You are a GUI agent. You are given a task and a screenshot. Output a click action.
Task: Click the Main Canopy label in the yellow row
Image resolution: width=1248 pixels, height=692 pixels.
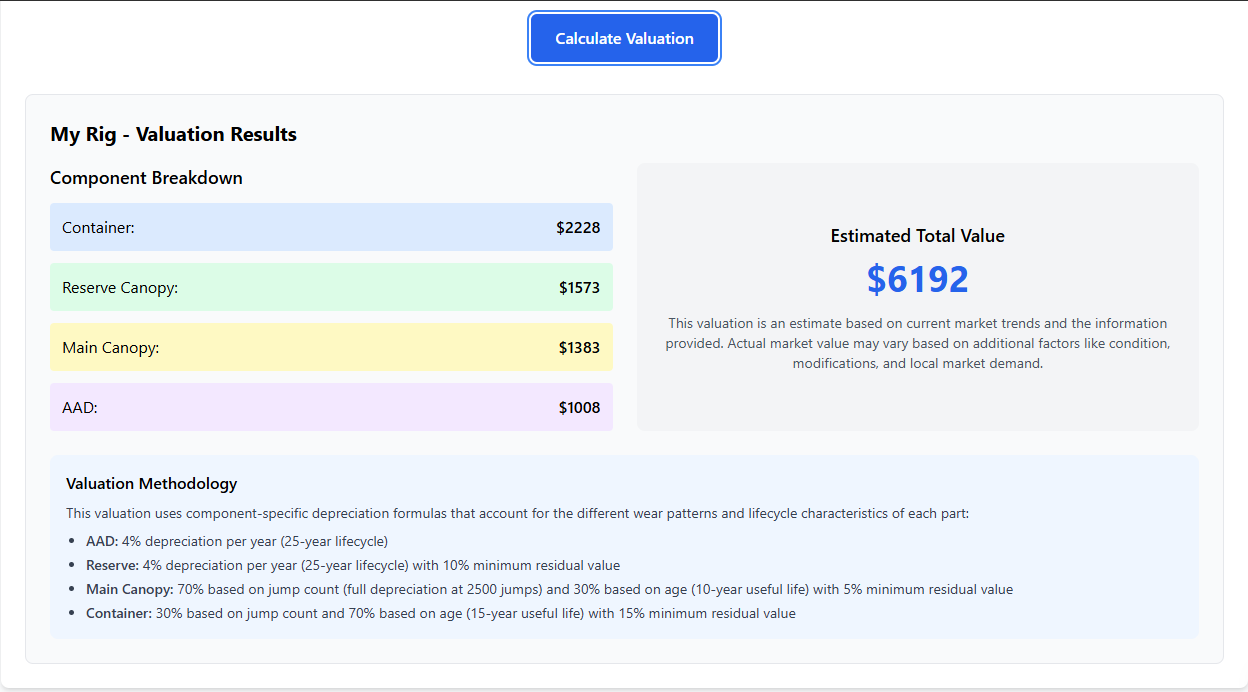click(110, 348)
